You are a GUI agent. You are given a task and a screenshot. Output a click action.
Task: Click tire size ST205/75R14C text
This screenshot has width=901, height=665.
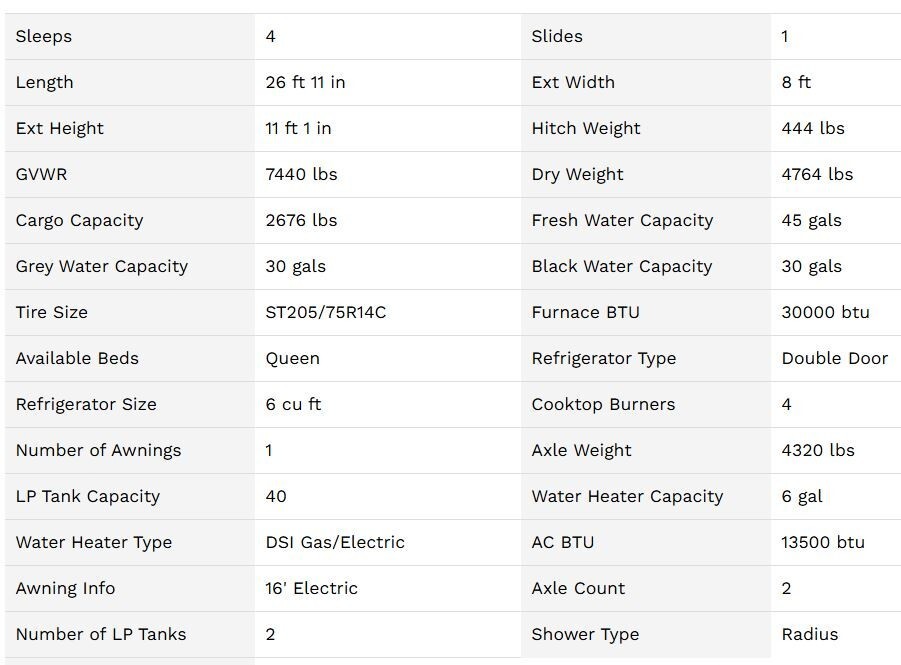pyautogui.click(x=325, y=312)
